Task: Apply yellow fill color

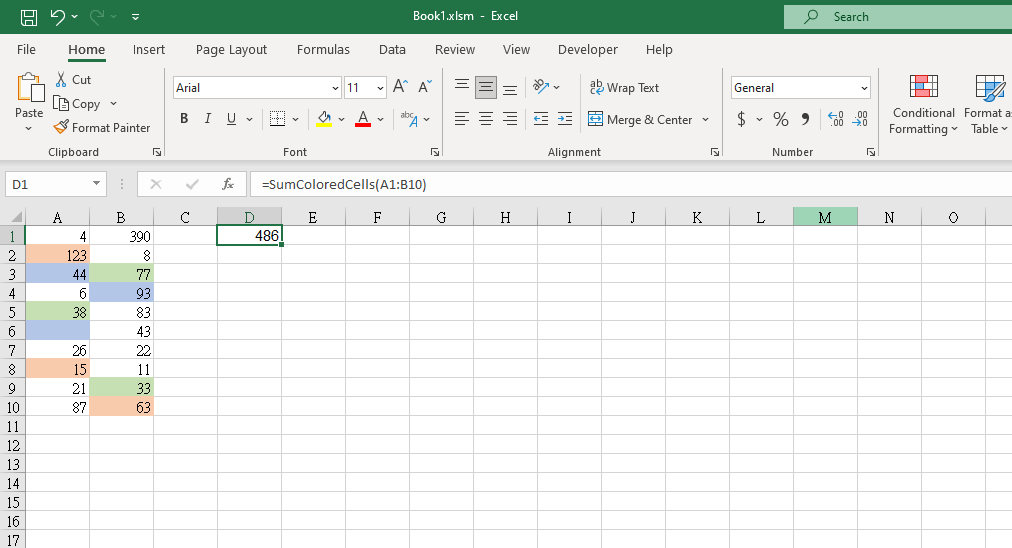Action: click(x=324, y=119)
